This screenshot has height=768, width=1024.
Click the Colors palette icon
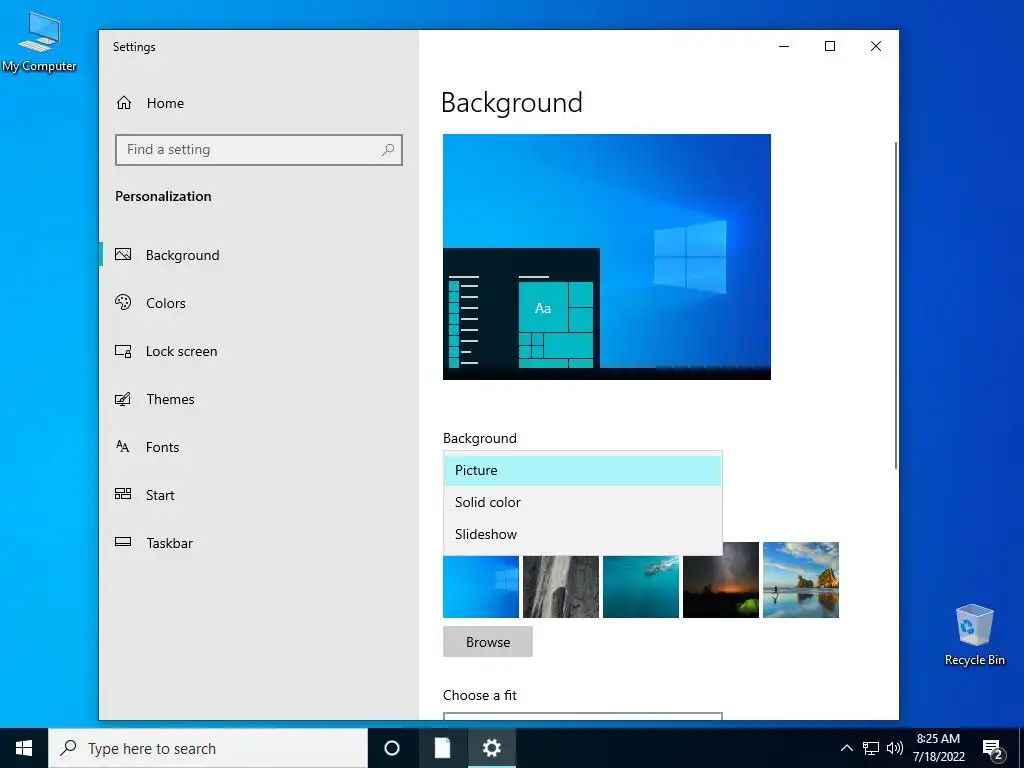click(123, 302)
